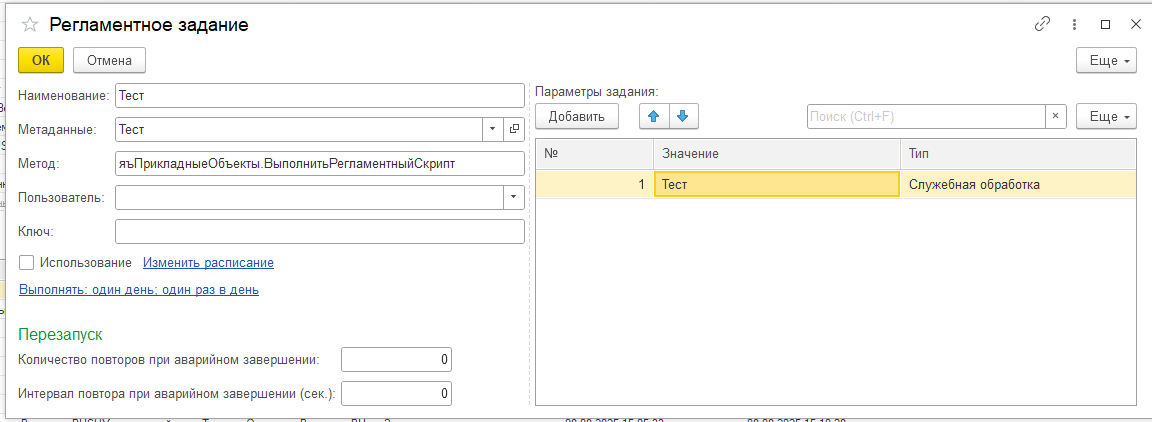The height and width of the screenshot is (422, 1152).
Task: Sort table by Значение column header
Action: click(x=776, y=153)
